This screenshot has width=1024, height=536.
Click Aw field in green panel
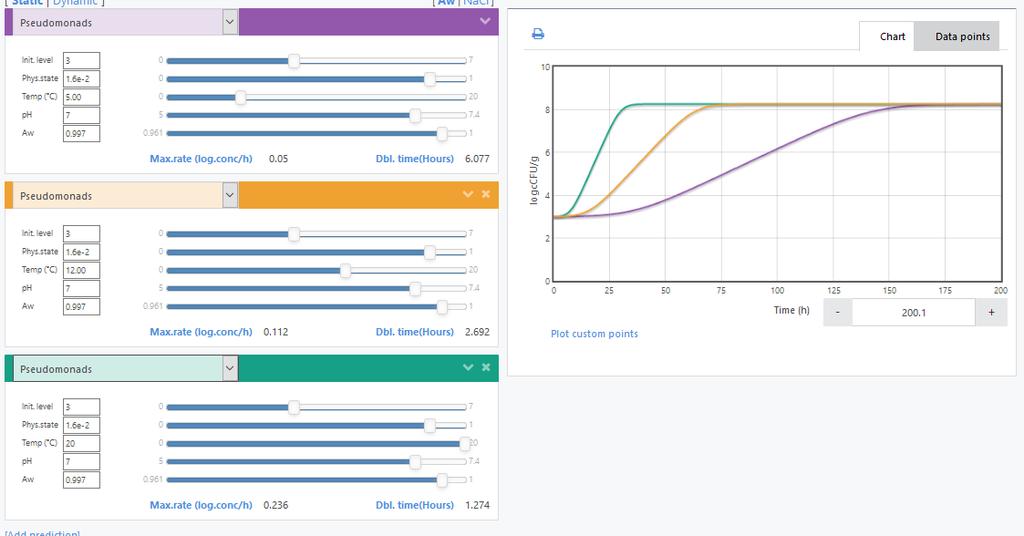82,479
